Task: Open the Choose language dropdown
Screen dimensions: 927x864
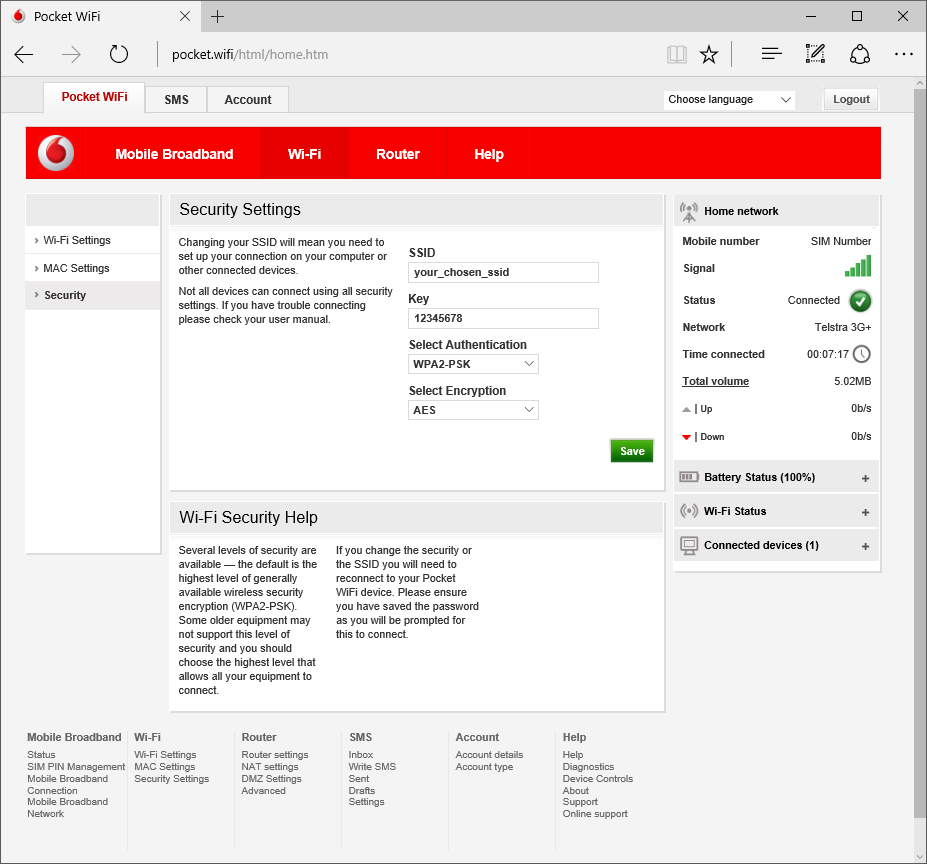Action: pyautogui.click(x=729, y=99)
